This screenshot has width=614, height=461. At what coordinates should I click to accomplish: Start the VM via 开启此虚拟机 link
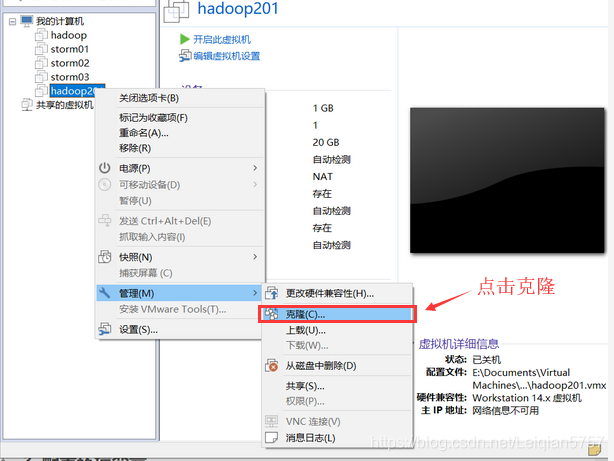(x=222, y=40)
